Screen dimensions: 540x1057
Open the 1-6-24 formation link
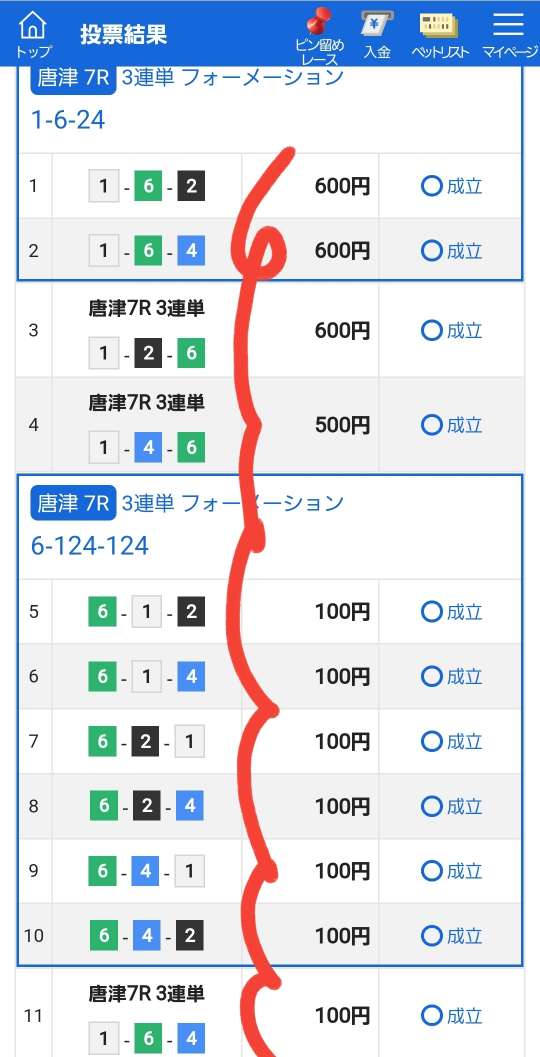68,120
